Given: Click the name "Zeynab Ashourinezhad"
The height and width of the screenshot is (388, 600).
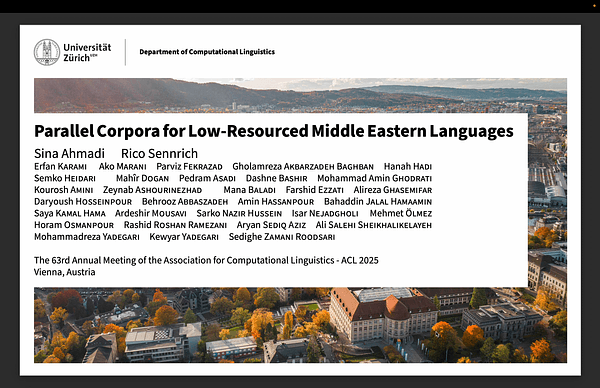Looking at the screenshot, I should pos(152,190).
